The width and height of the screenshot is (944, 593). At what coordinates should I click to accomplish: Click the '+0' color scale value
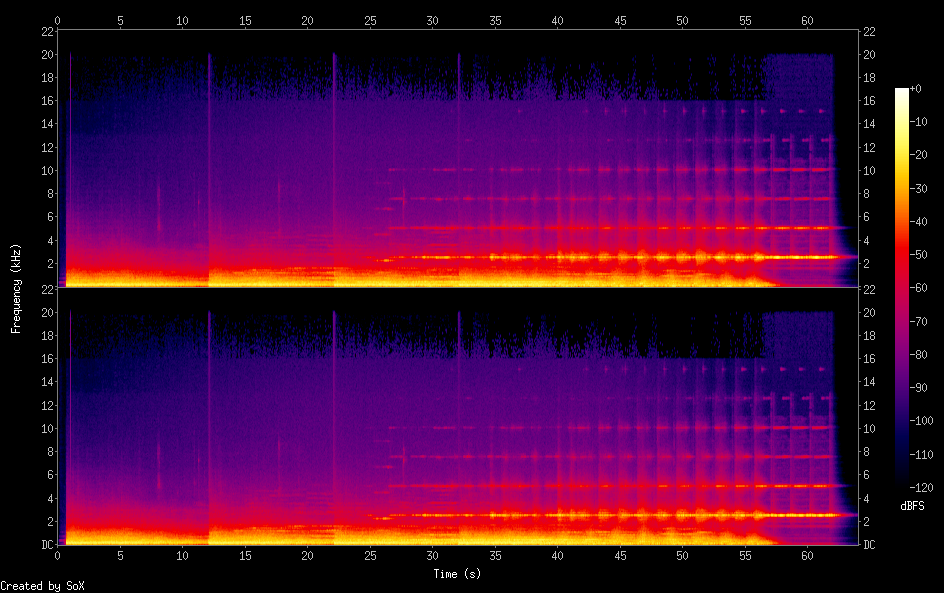coord(915,88)
